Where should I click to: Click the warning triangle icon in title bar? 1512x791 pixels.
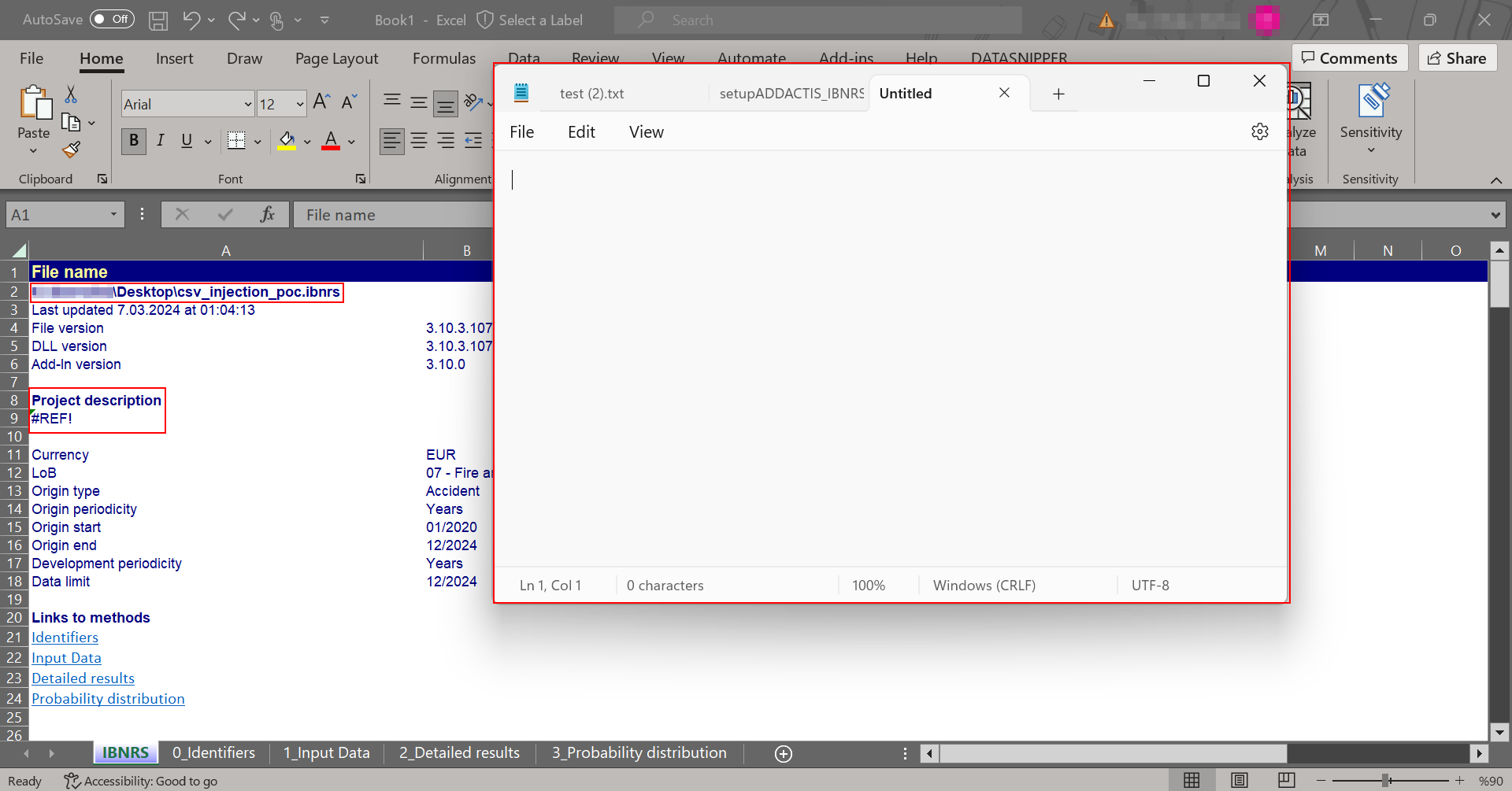pyautogui.click(x=1106, y=20)
